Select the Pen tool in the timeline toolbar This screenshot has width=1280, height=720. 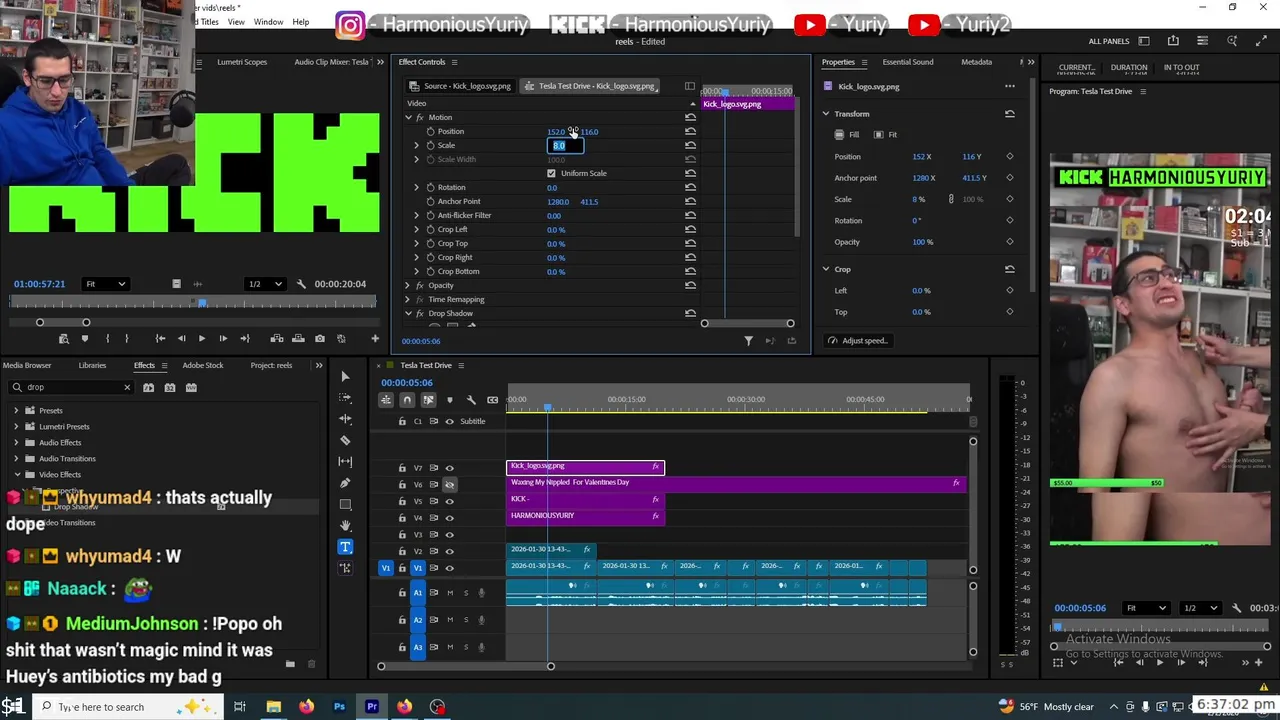pyautogui.click(x=345, y=483)
